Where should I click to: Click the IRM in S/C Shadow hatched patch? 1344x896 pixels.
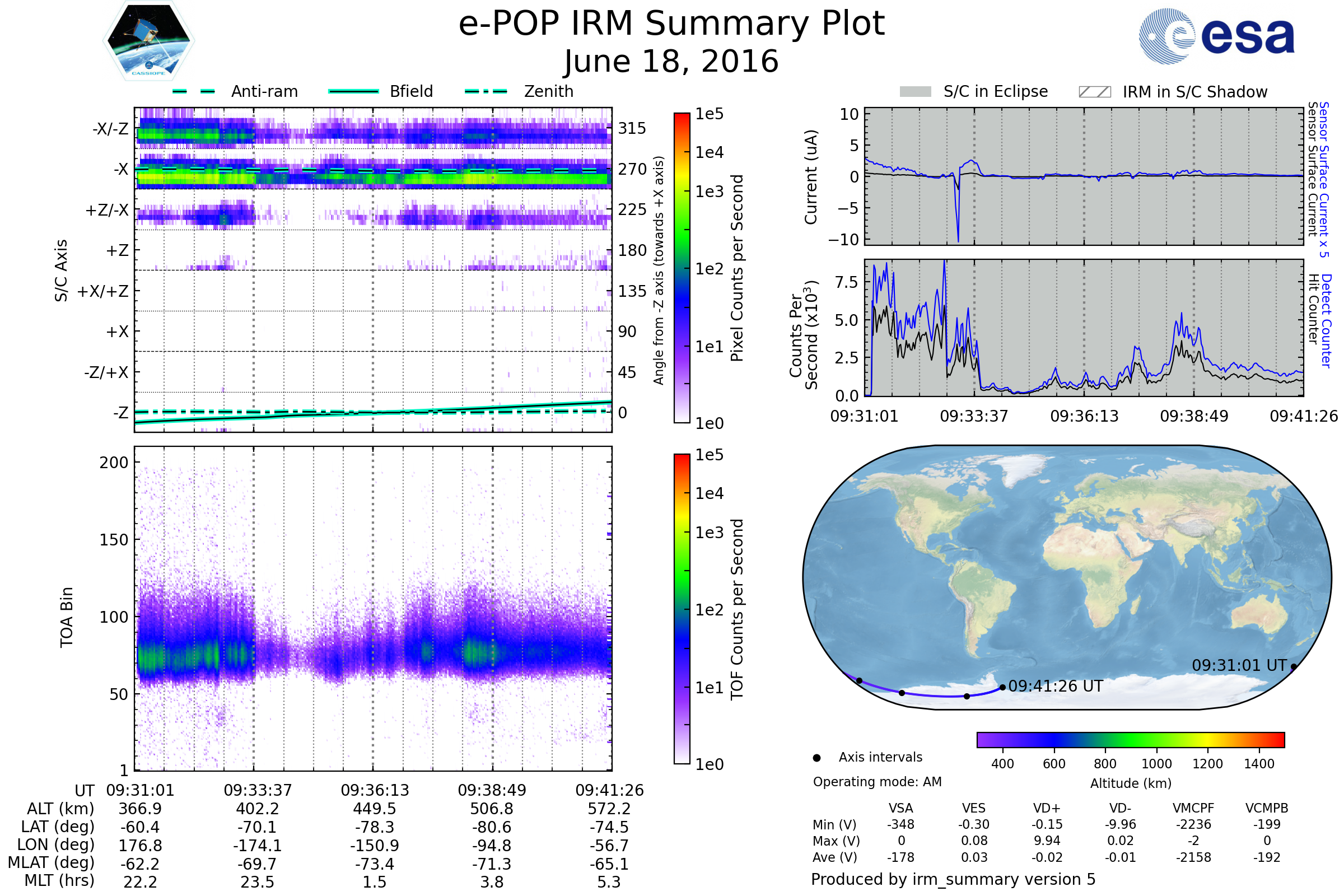coord(1094,92)
